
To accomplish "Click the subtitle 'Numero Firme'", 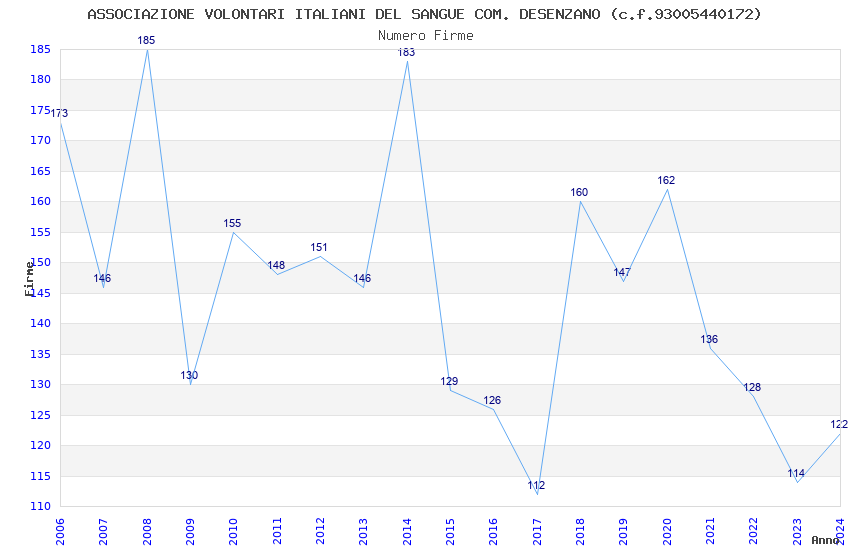I will pyautogui.click(x=426, y=35).
